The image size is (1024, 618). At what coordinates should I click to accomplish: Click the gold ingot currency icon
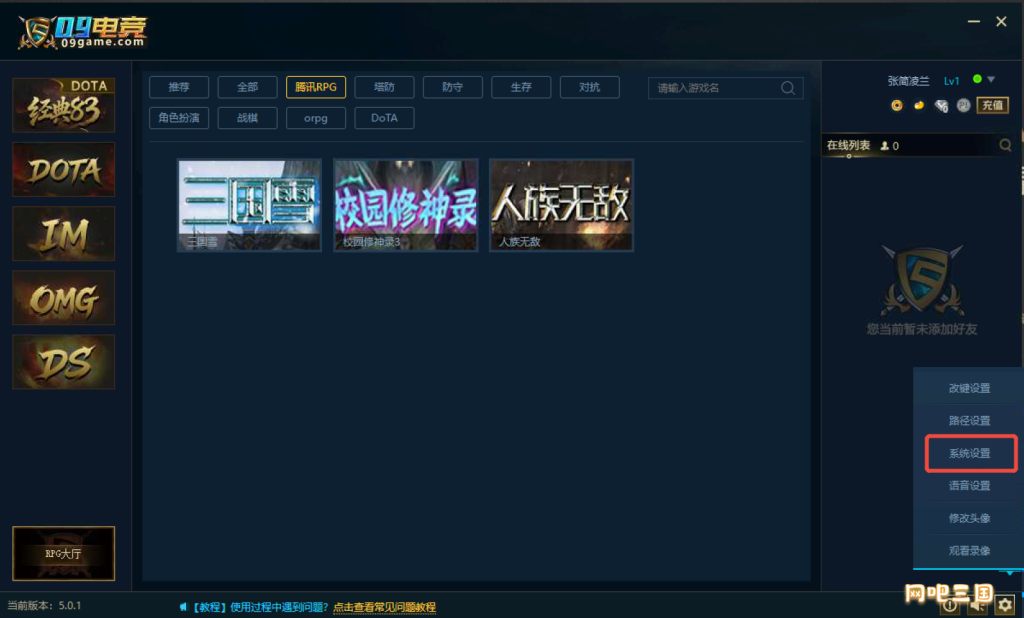(919, 105)
